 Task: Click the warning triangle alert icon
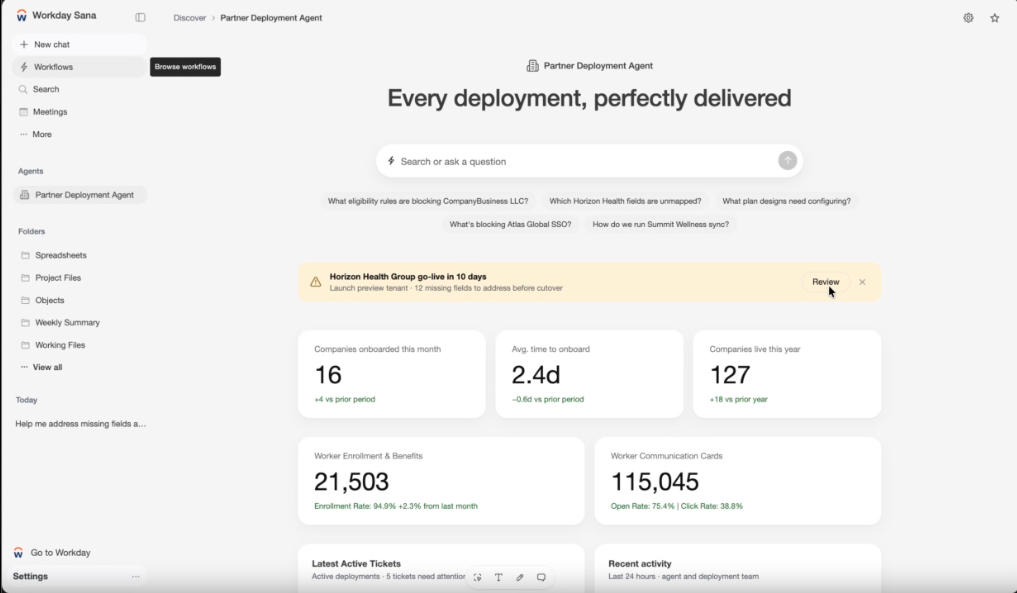[x=315, y=282]
